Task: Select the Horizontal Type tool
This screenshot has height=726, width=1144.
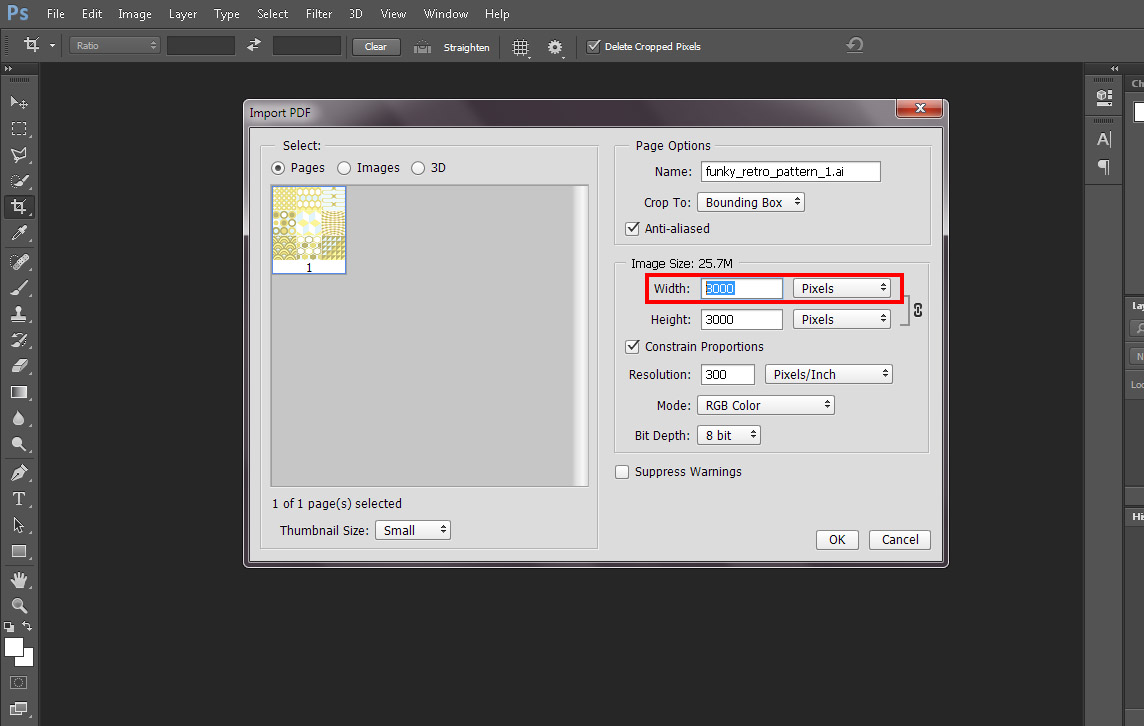Action: coord(19,499)
